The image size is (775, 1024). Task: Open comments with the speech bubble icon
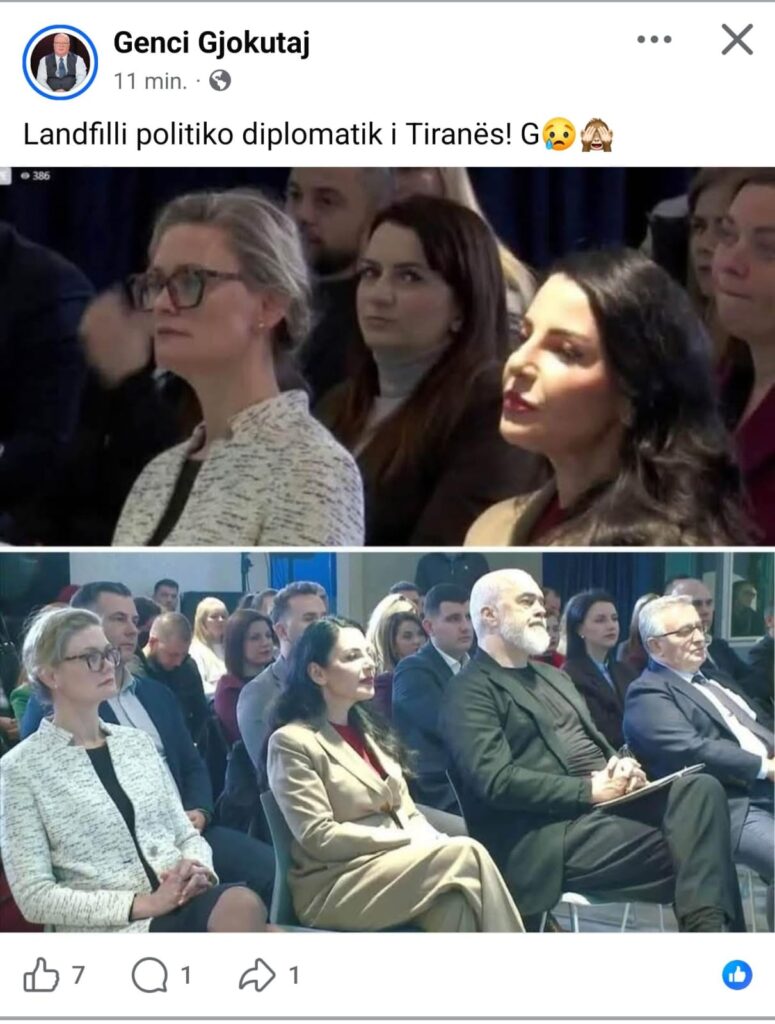[x=149, y=976]
